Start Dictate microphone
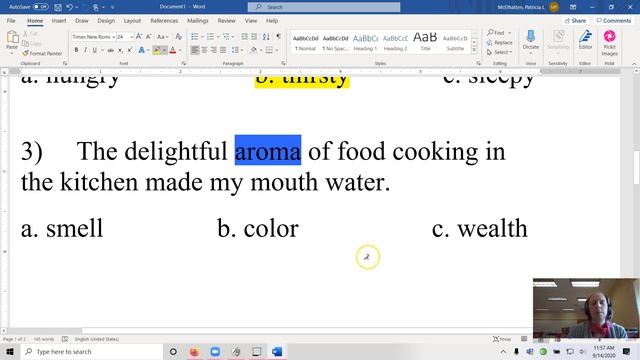Screen dimensions: 640x360 point(531,40)
